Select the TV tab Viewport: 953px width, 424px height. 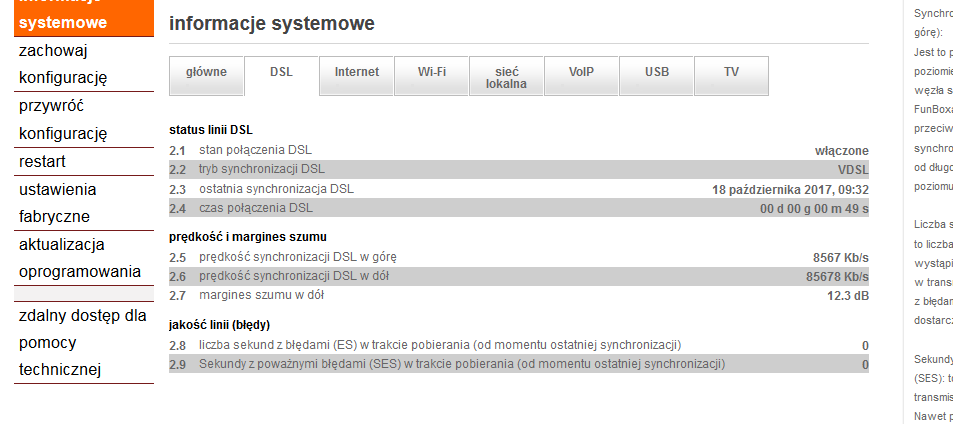click(x=731, y=73)
